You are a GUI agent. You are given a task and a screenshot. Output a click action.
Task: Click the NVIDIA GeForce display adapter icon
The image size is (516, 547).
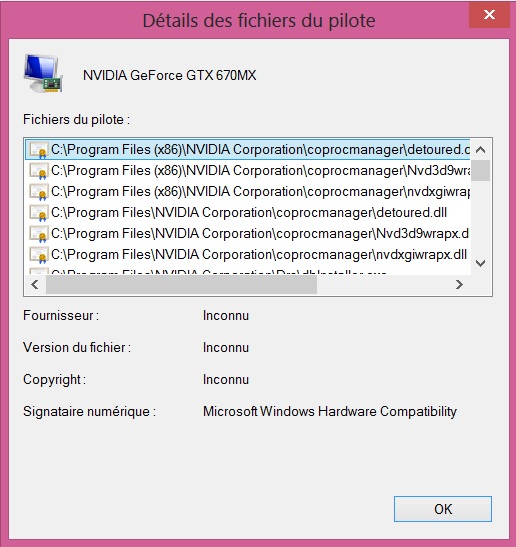[43, 74]
